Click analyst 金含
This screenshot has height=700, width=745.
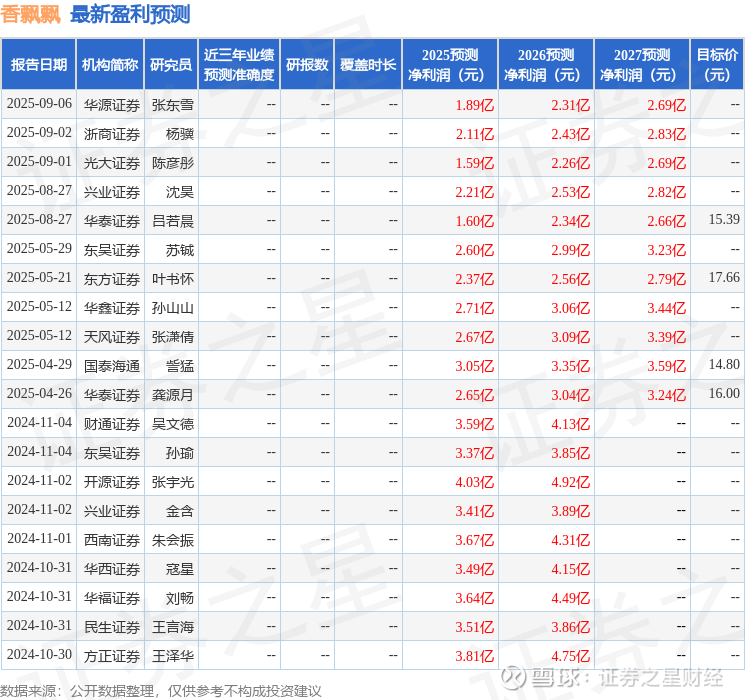pyautogui.click(x=180, y=511)
